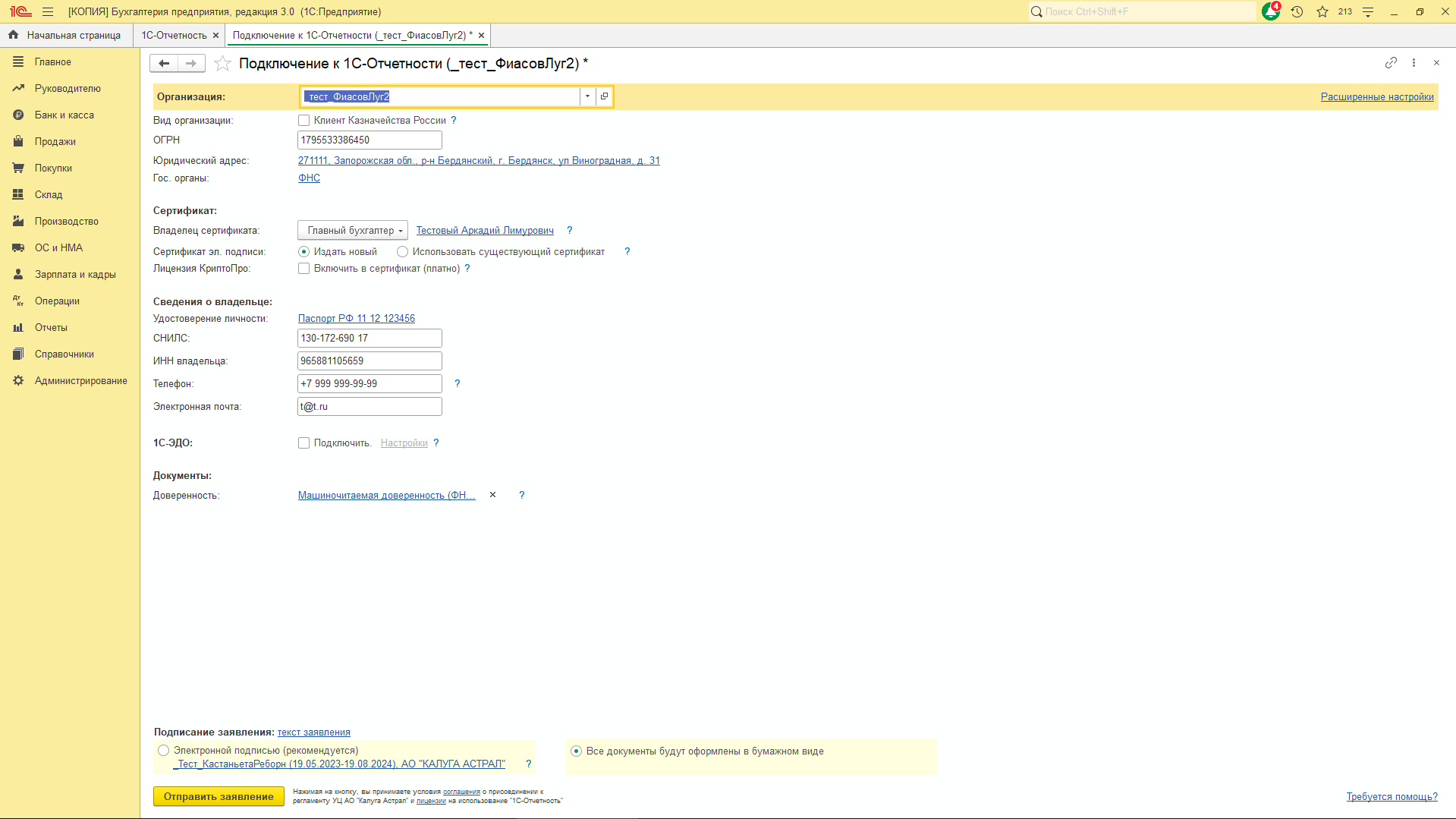Open the текст заявления link

click(314, 732)
